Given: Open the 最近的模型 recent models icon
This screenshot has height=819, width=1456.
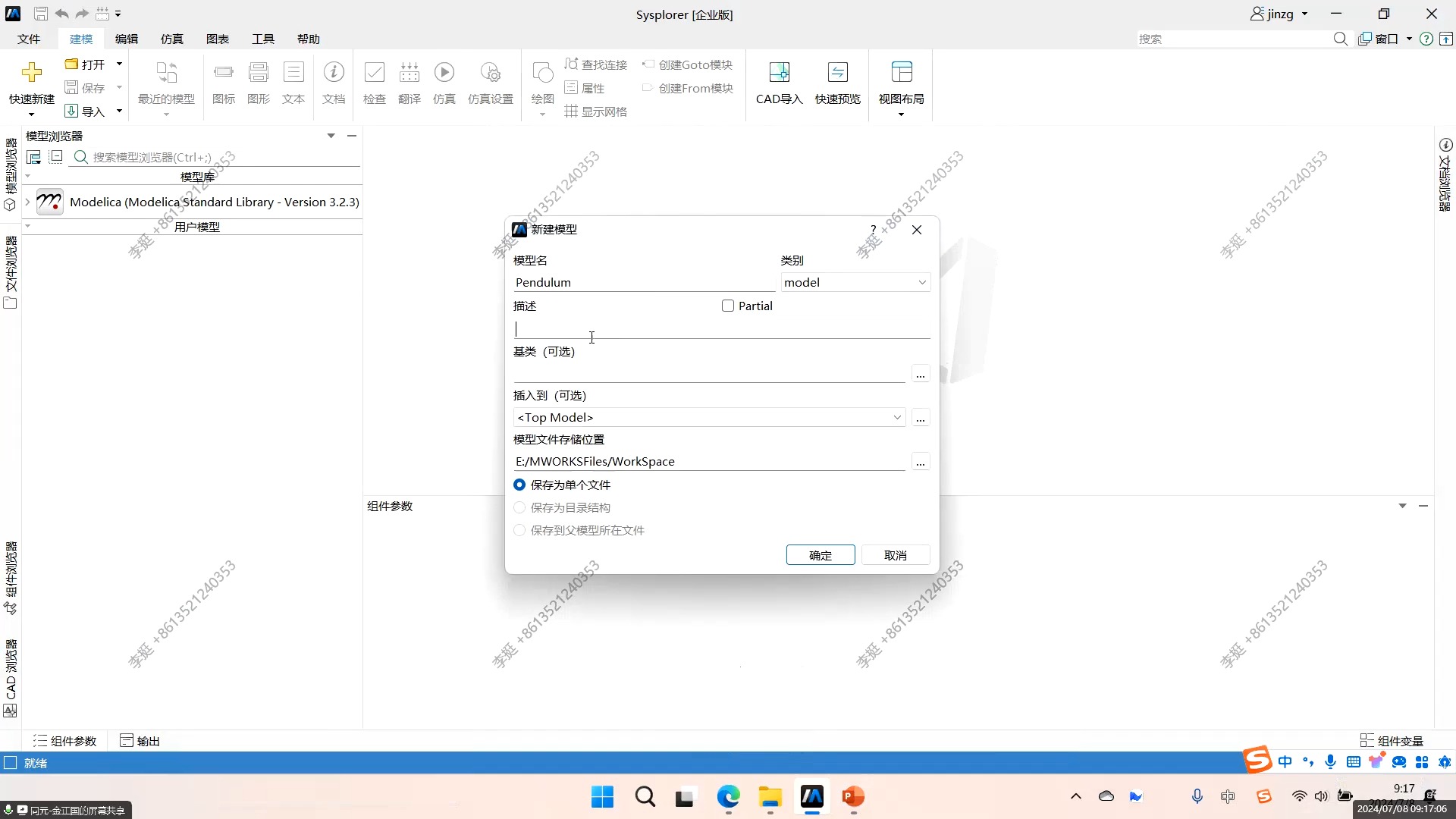Looking at the screenshot, I should [x=166, y=73].
